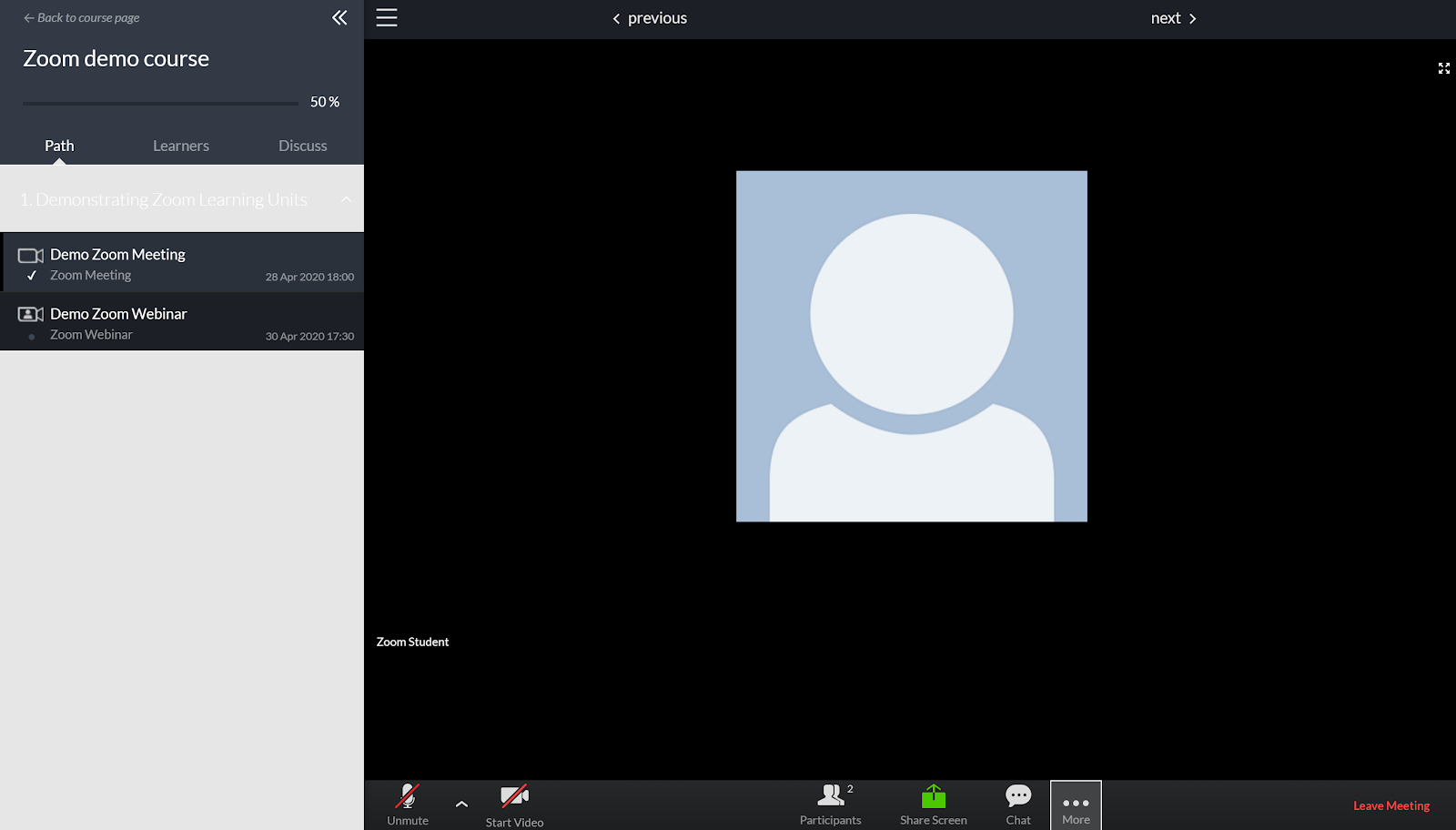Open the Discuss tab
Screen dimensions: 1456x830
click(x=301, y=145)
